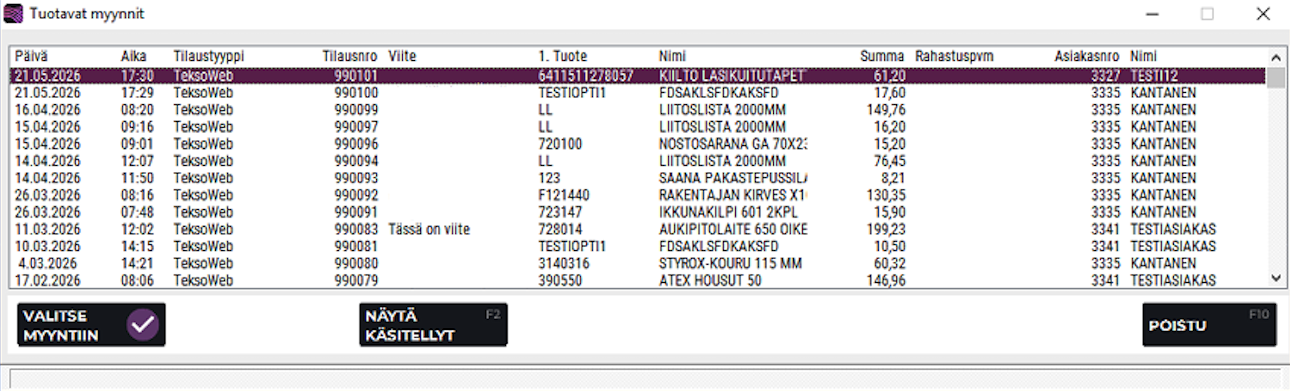Click the sum 149,76
The image size is (1290, 391).
pos(886,109)
